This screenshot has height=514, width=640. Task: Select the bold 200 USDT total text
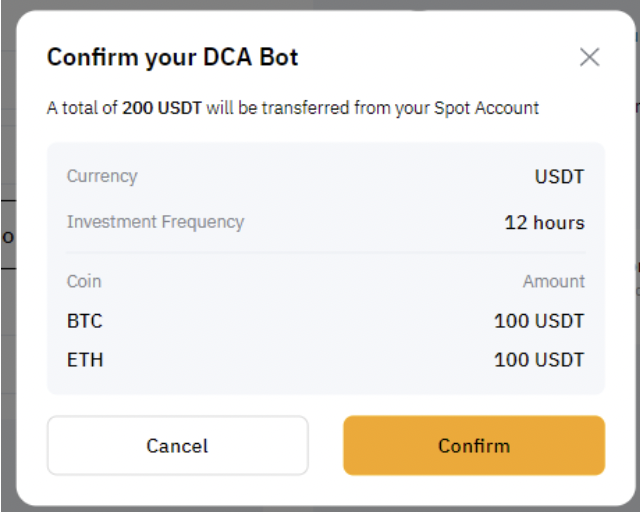162,108
